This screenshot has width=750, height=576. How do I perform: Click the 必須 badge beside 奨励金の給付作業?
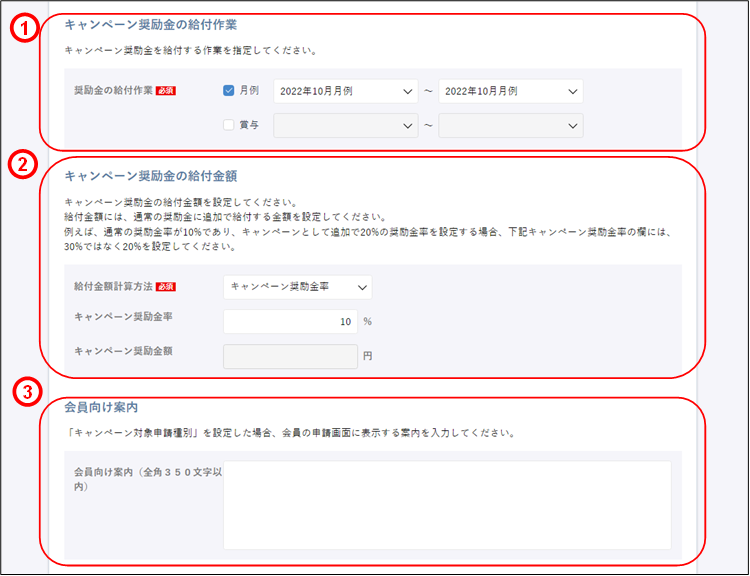click(x=166, y=90)
